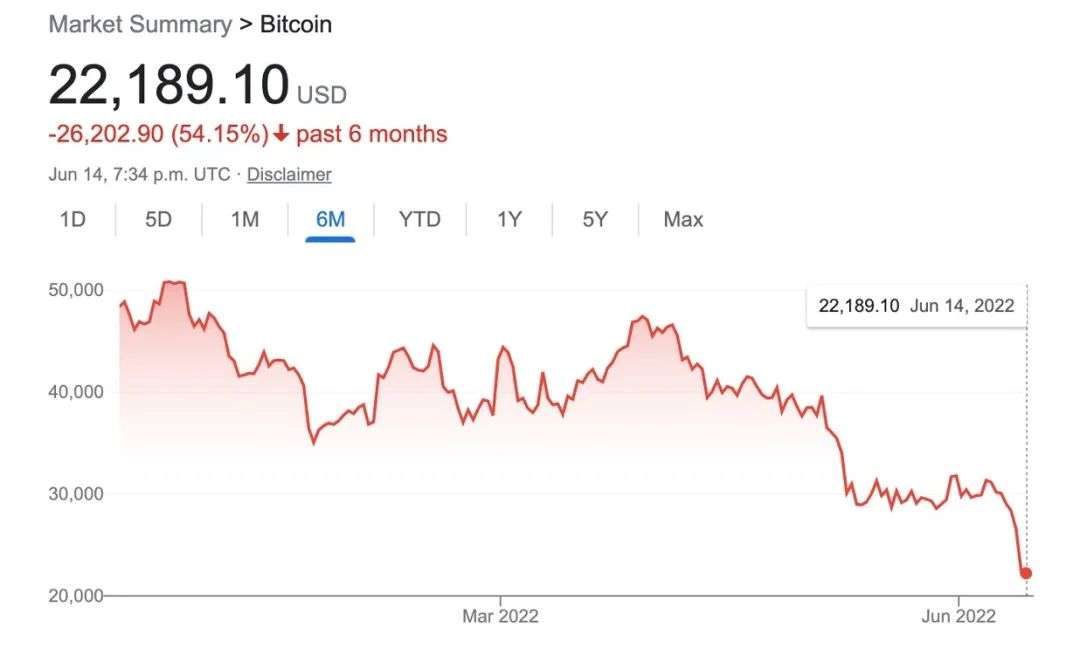Select the 1D time range tab

[72, 219]
